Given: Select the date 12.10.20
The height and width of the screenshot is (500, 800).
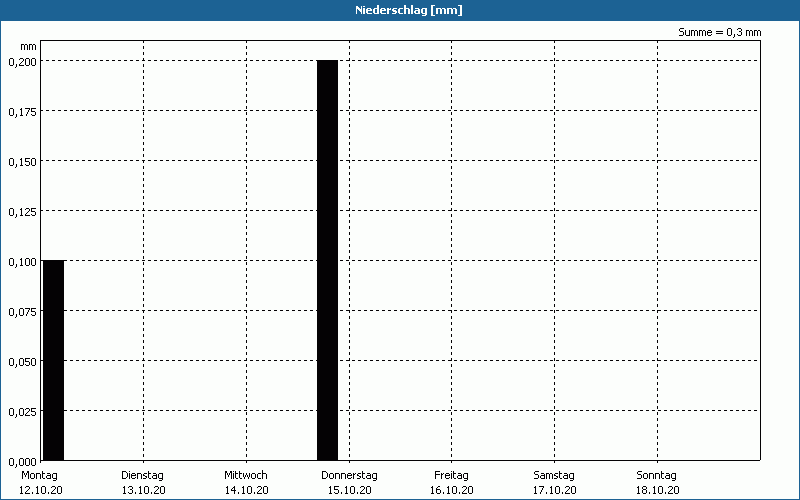Looking at the screenshot, I should click(41, 490).
